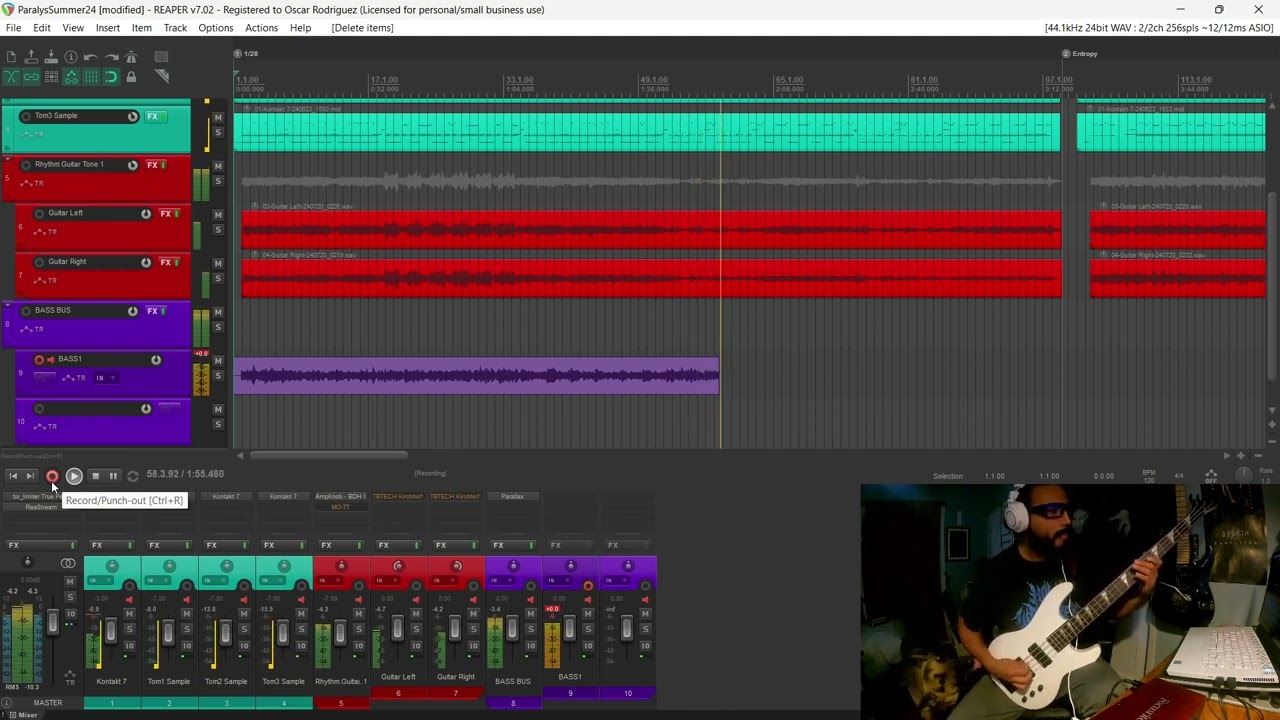Click the [Delete items] undo label
This screenshot has width=1280, height=720.
click(x=362, y=28)
